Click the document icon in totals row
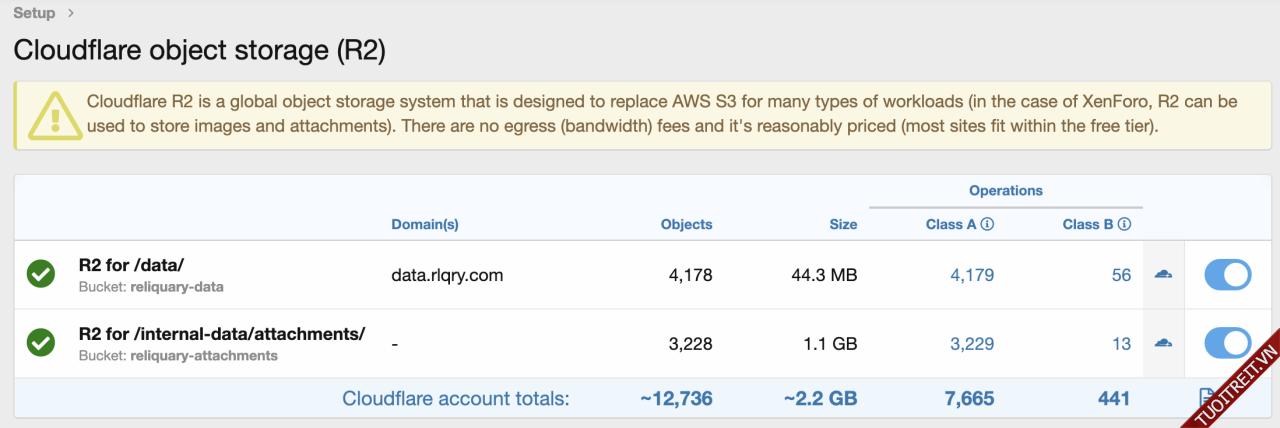 tap(1206, 398)
